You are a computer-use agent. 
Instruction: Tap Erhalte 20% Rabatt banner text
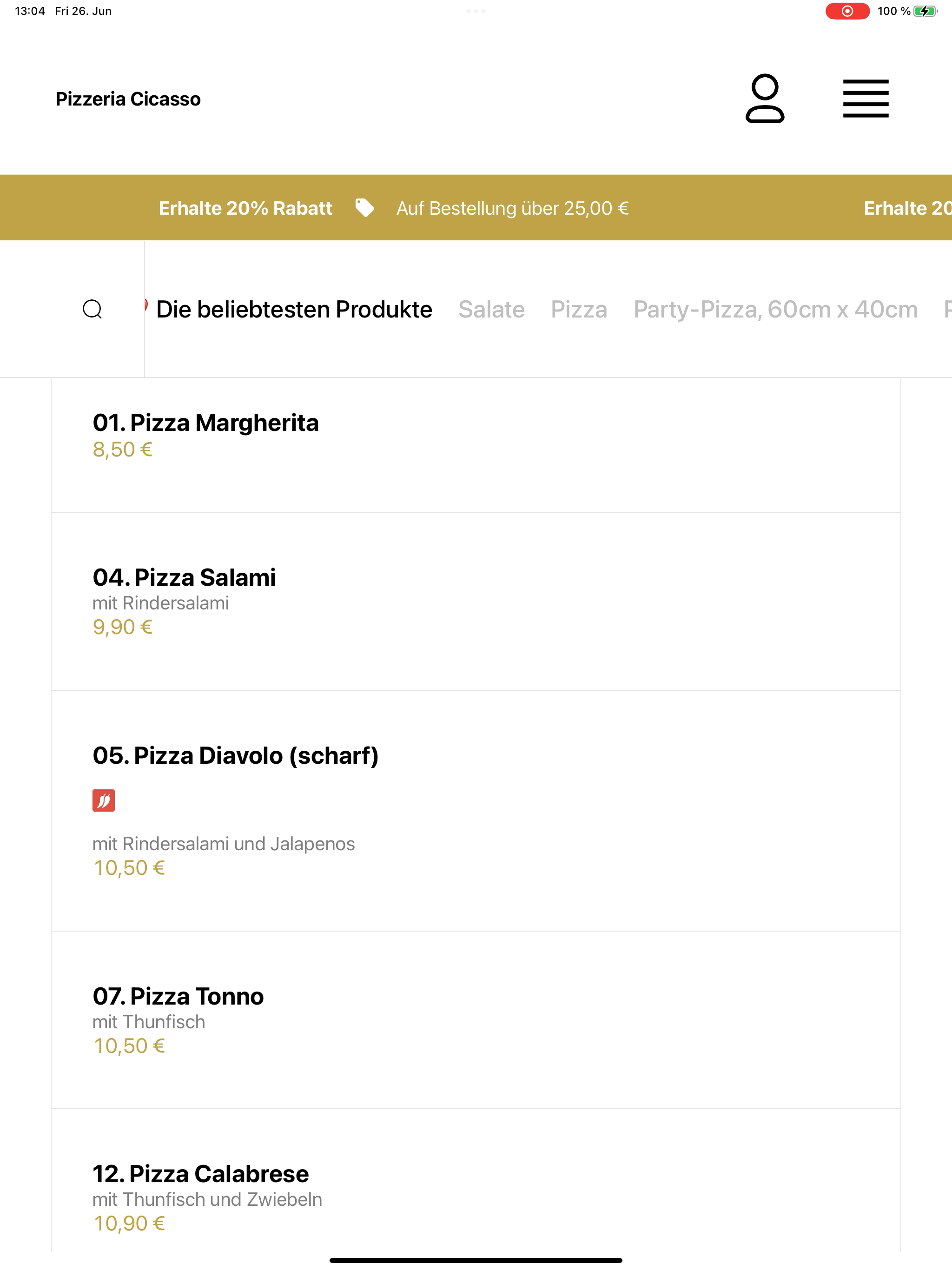tap(245, 208)
